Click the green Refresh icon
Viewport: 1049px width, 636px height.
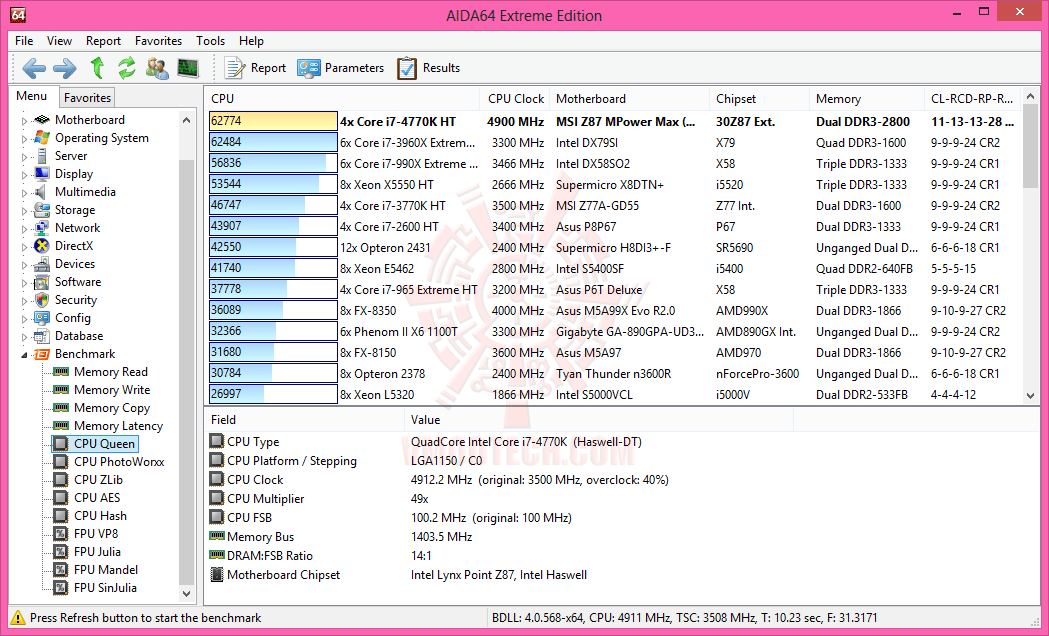pyautogui.click(x=127, y=68)
